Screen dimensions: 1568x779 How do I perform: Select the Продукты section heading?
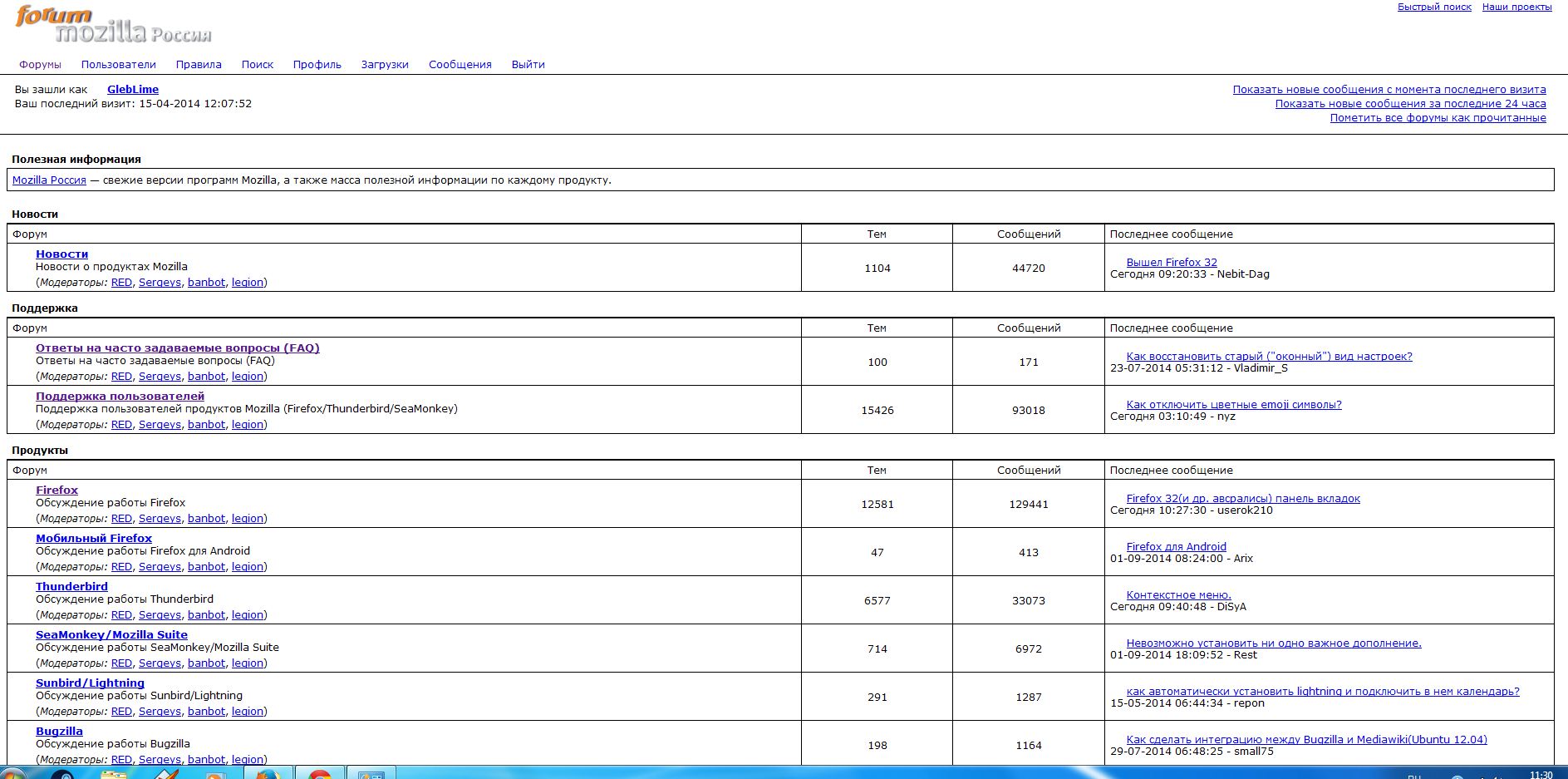click(40, 450)
